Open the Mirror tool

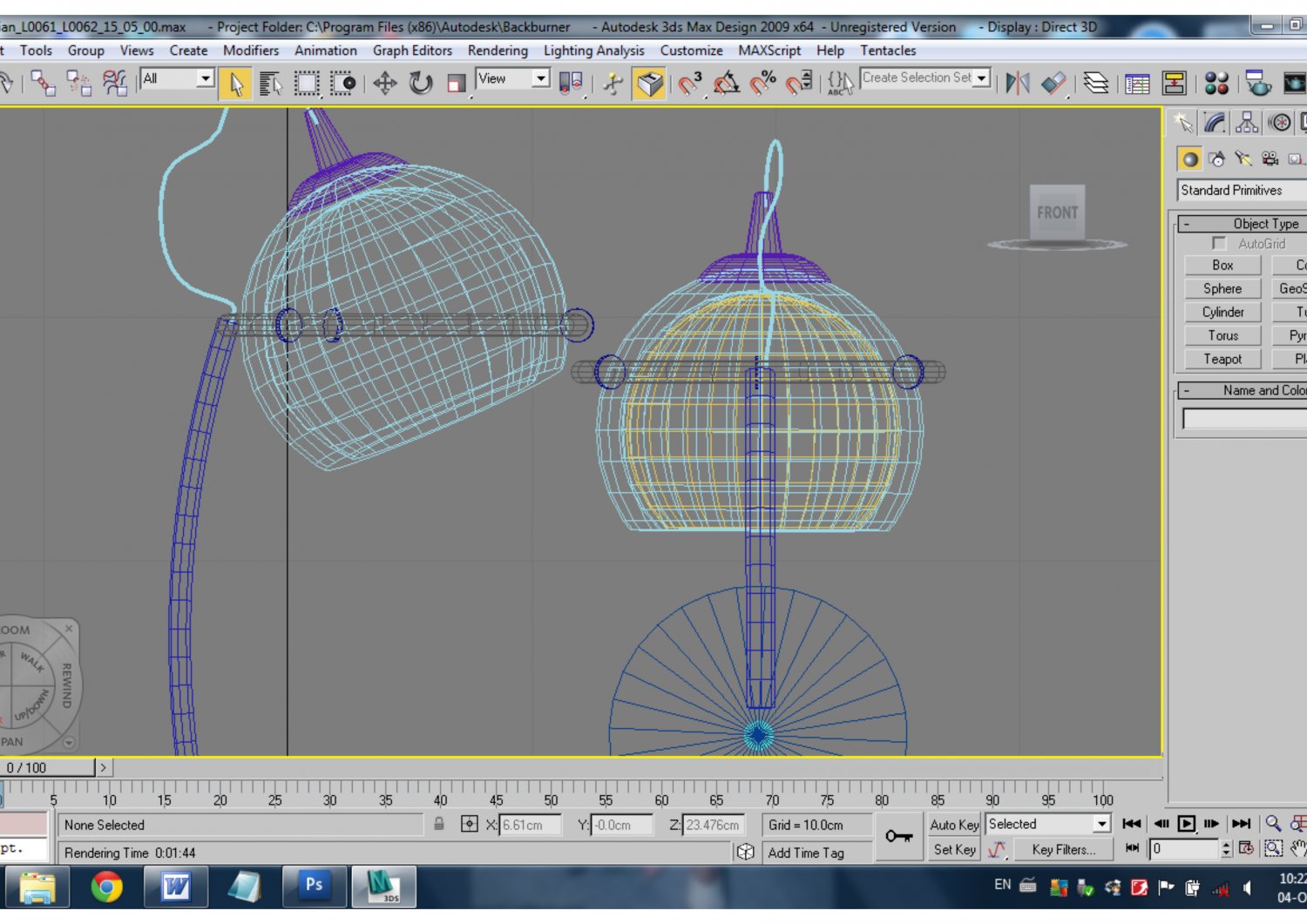(1017, 83)
